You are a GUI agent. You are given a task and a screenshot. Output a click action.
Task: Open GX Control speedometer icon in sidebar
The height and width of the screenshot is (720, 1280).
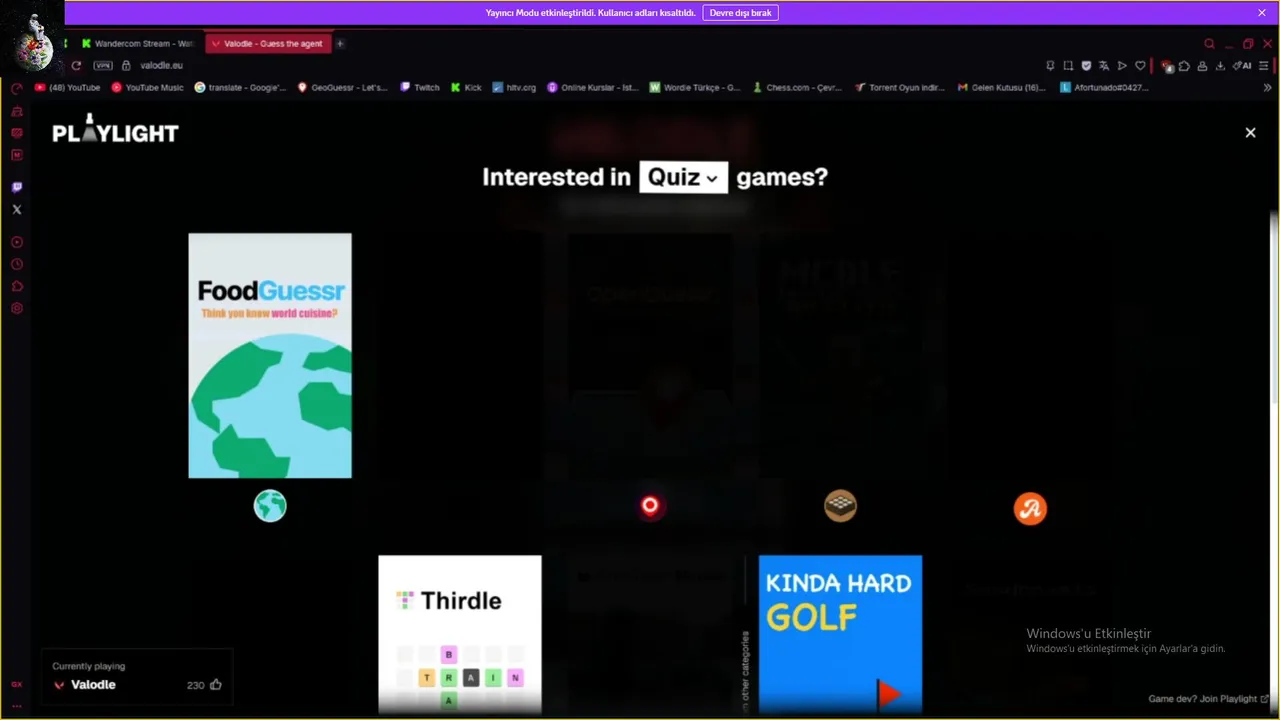(17, 89)
